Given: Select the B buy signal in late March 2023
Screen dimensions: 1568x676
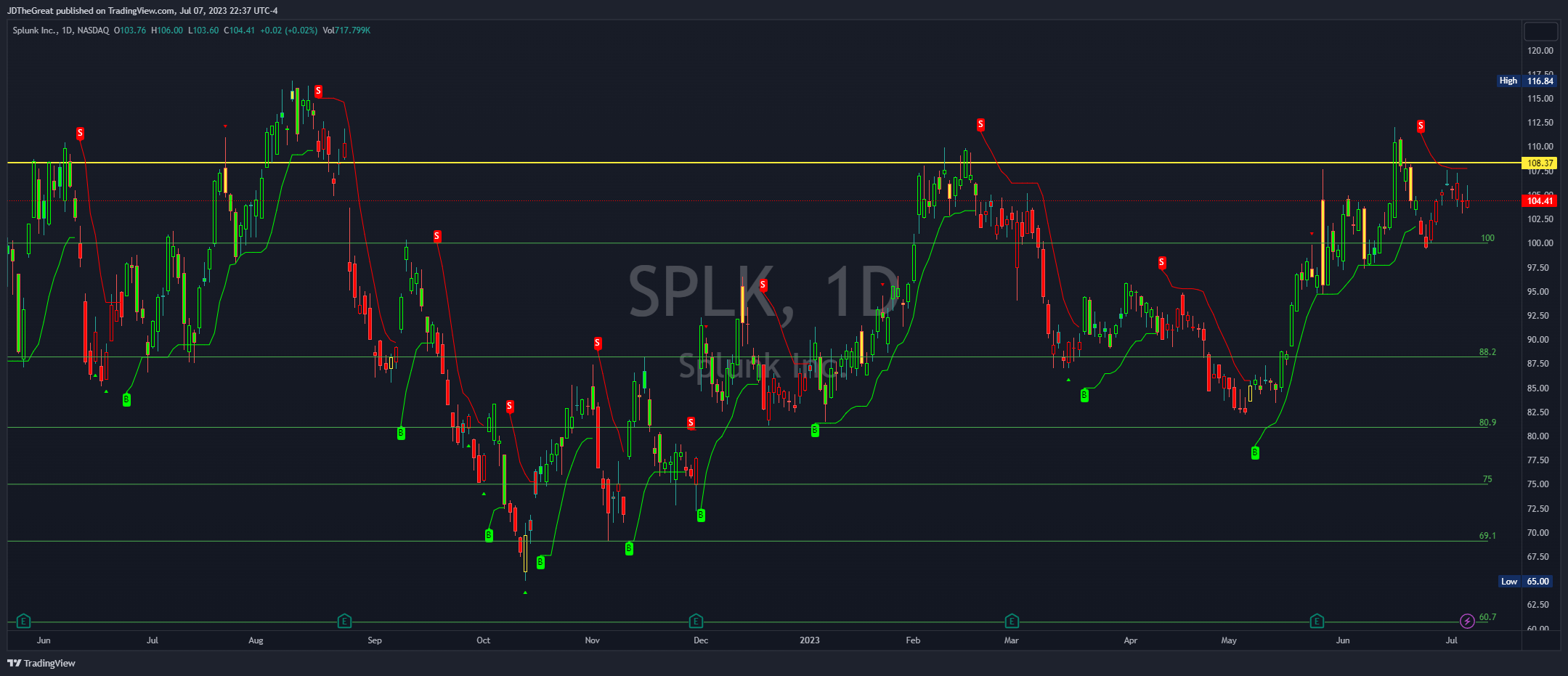Looking at the screenshot, I should click(x=1084, y=395).
